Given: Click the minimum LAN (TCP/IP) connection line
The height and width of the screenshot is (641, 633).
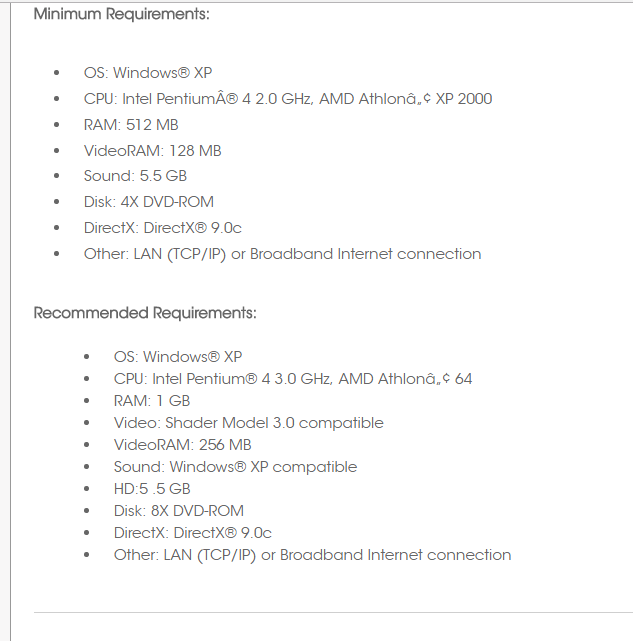Looking at the screenshot, I should (283, 254).
